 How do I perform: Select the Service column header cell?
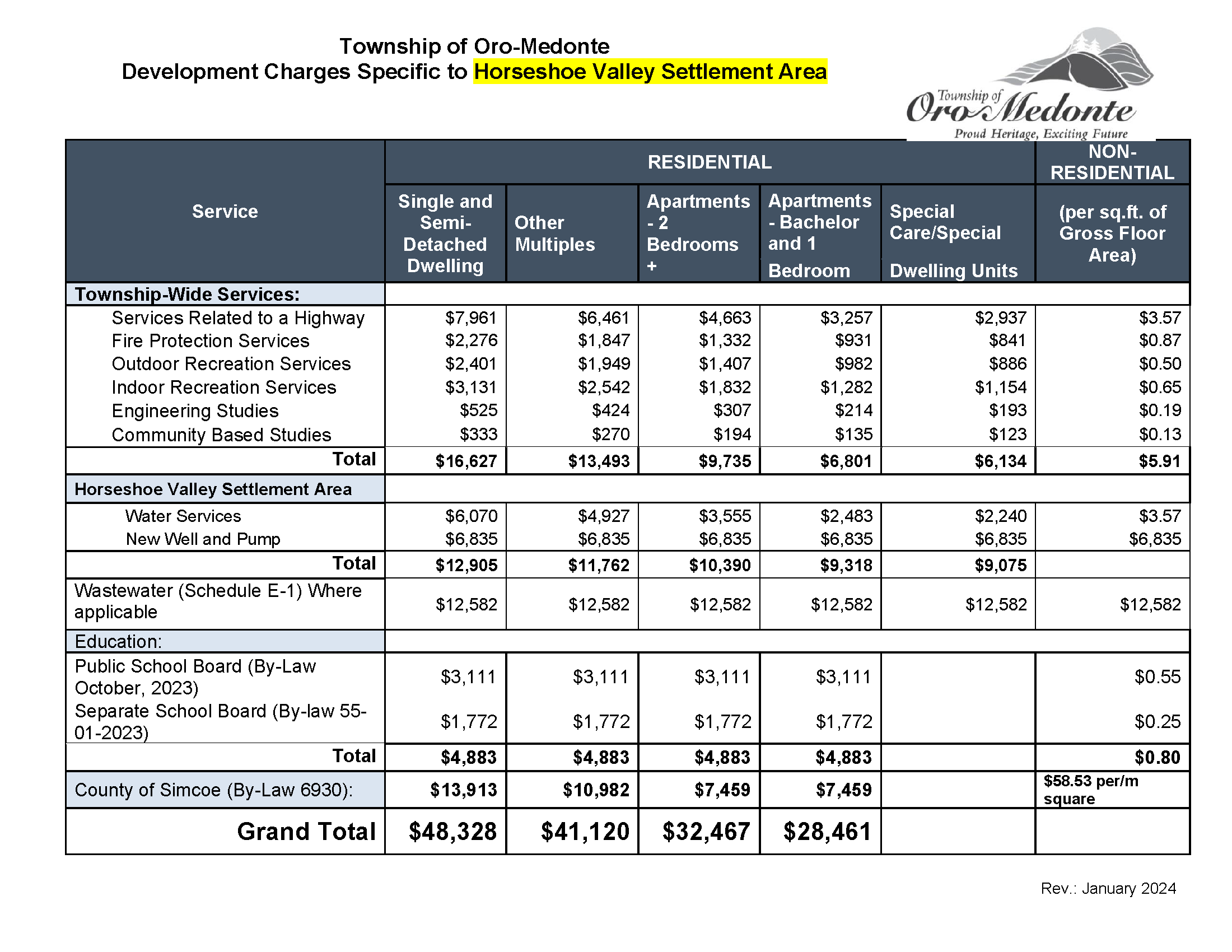coord(225,212)
